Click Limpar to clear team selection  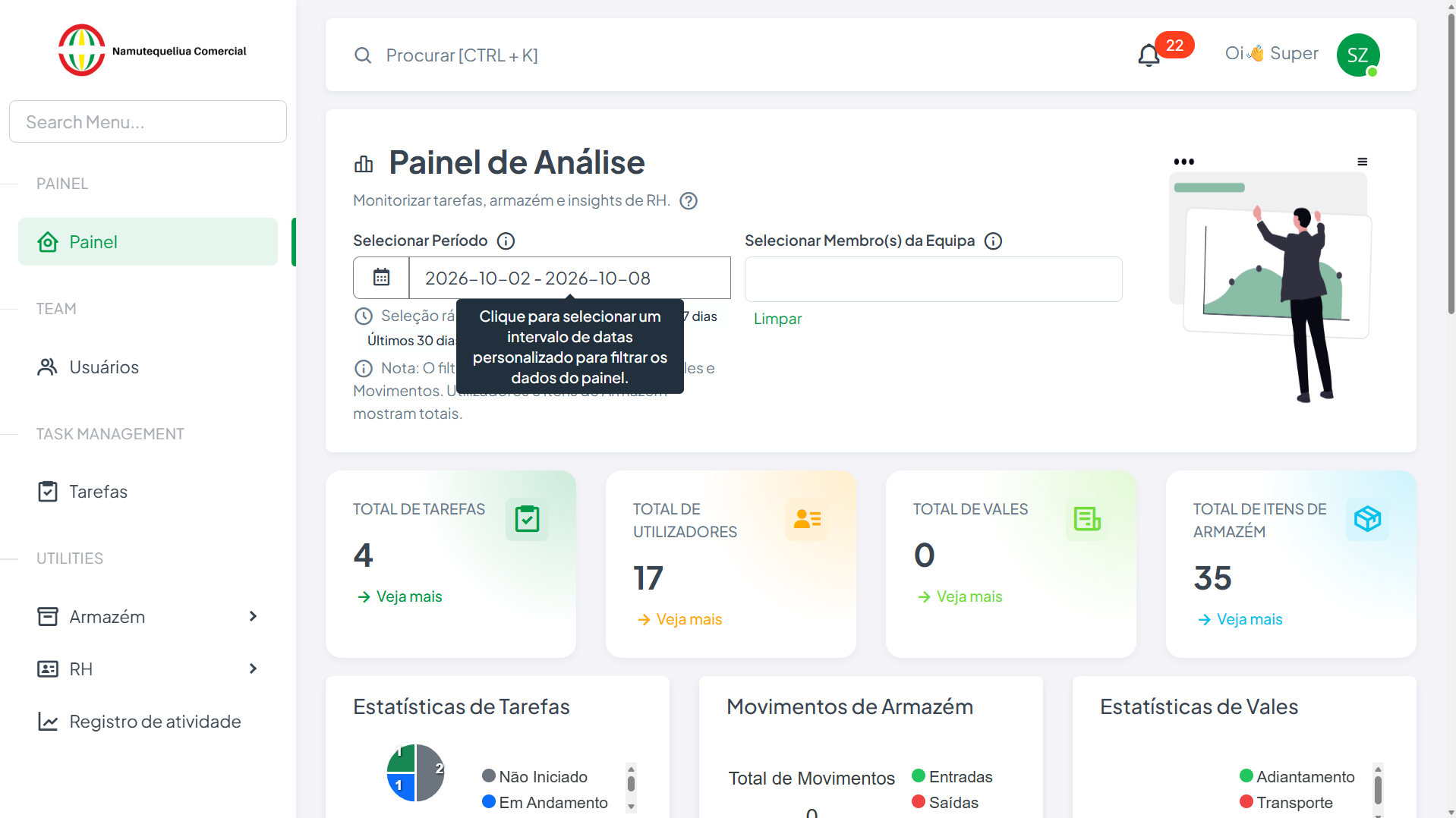coord(777,319)
